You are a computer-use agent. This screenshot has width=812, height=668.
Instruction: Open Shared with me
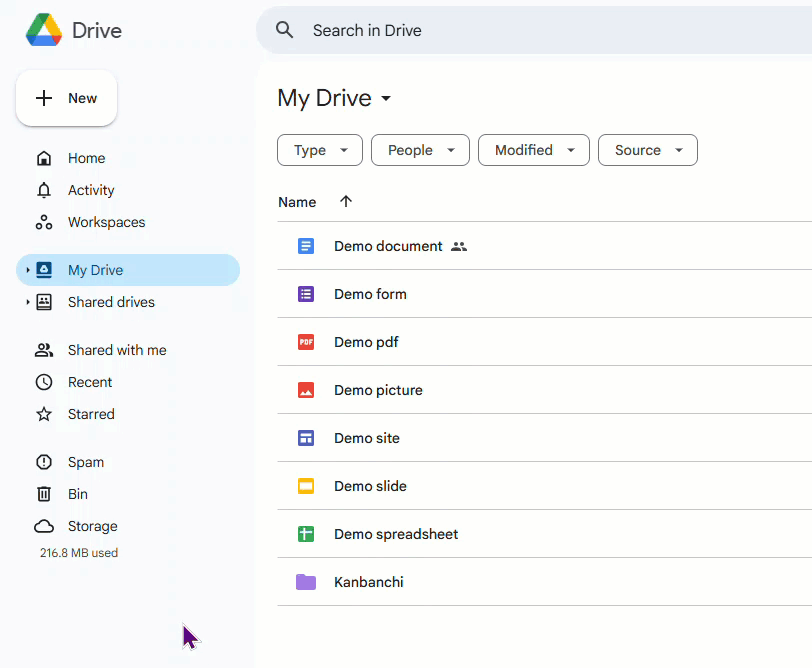(x=117, y=350)
